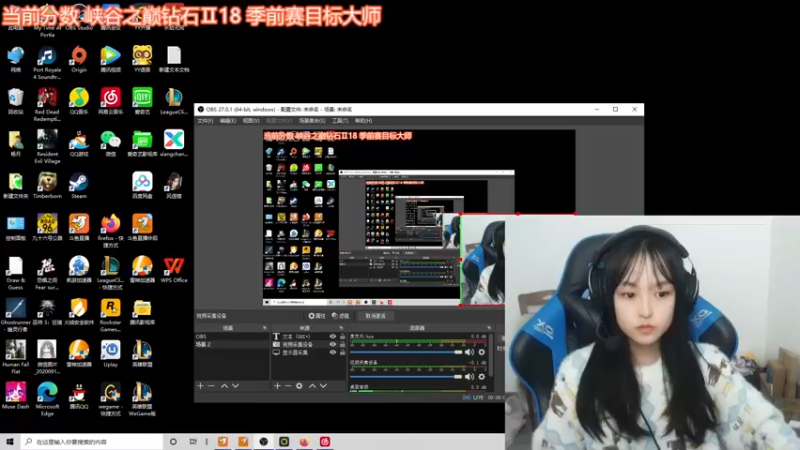Move the selected scene up

click(x=224, y=386)
